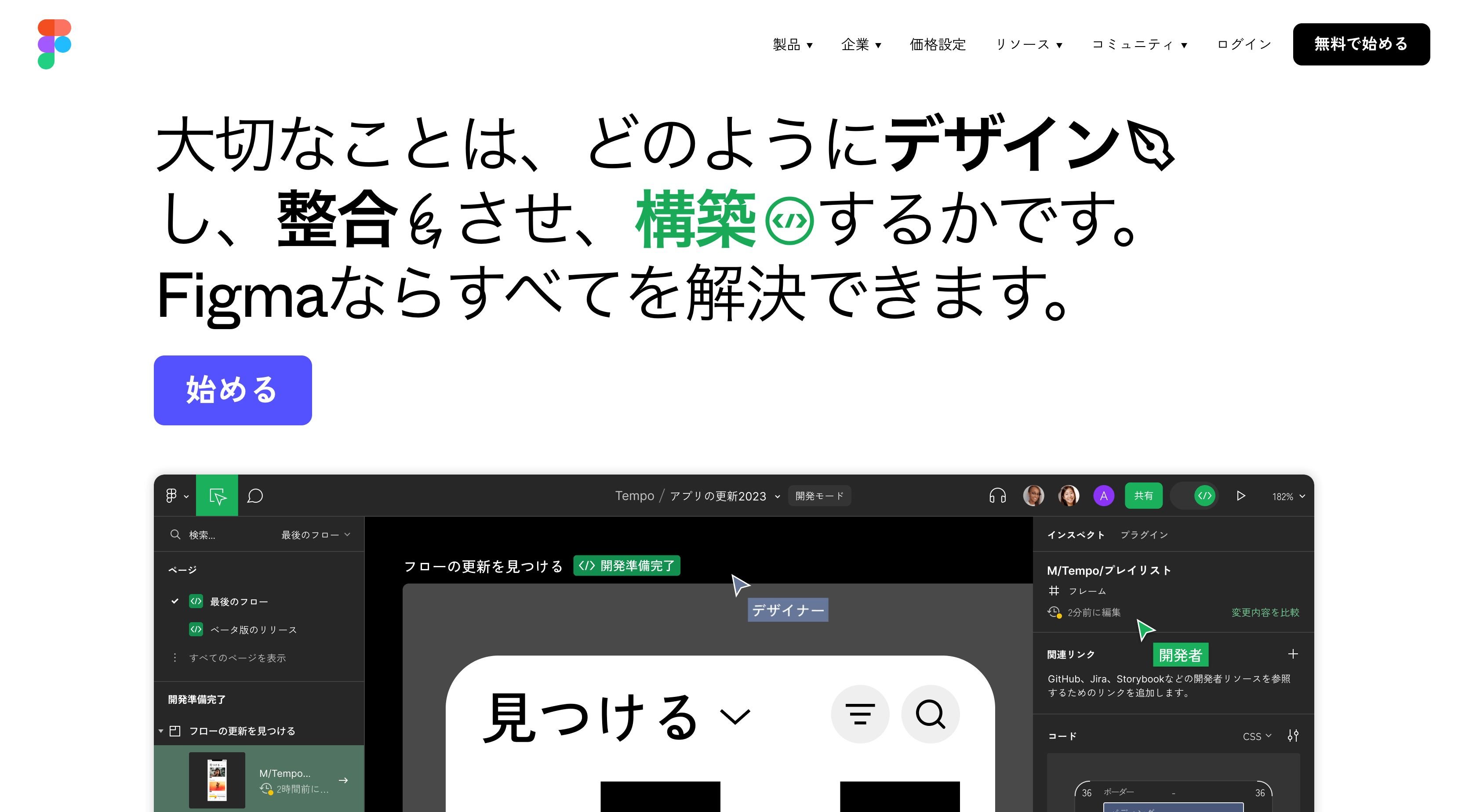The image size is (1469, 812).
Task: Click the green code icon beside 最後のフロー
Action: [196, 601]
